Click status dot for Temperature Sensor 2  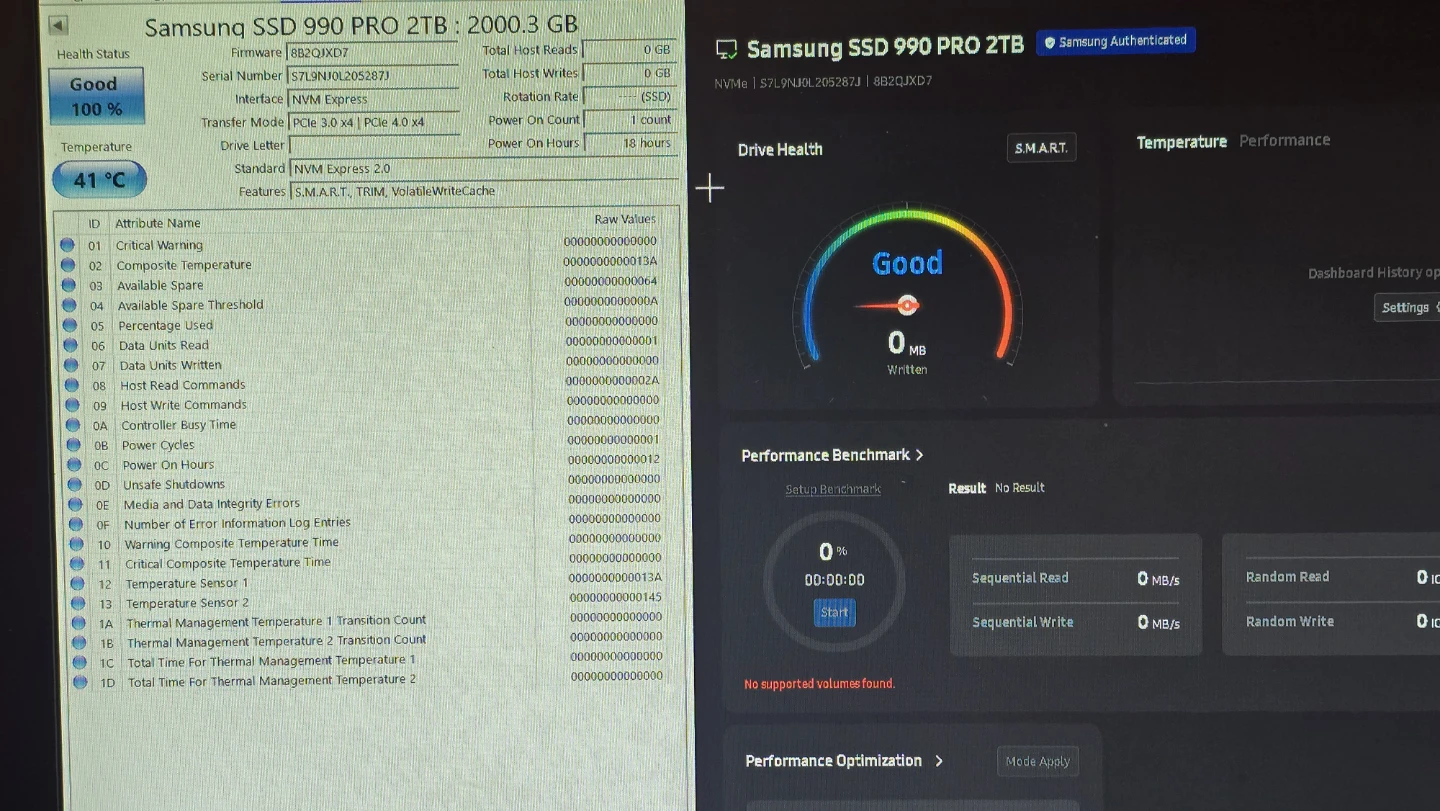(x=78, y=603)
